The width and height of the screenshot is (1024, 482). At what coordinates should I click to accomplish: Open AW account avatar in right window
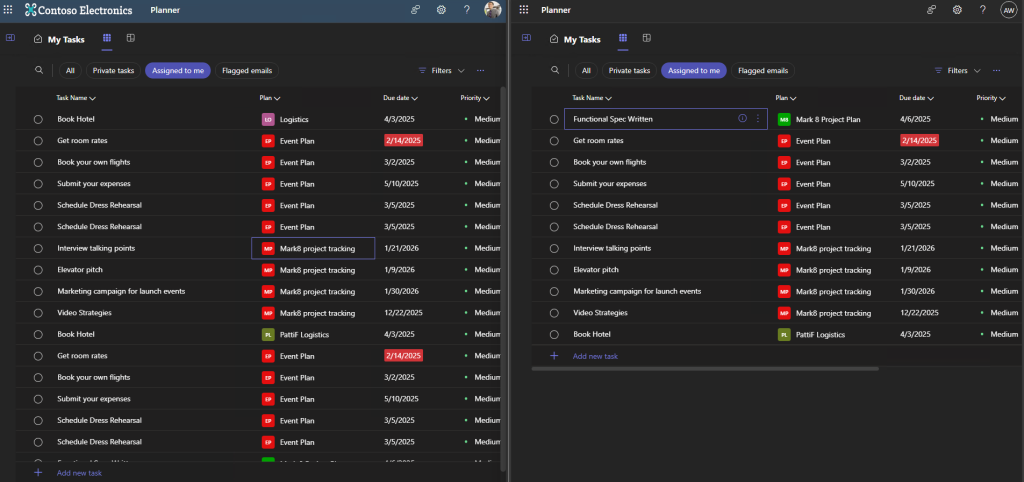[1008, 10]
